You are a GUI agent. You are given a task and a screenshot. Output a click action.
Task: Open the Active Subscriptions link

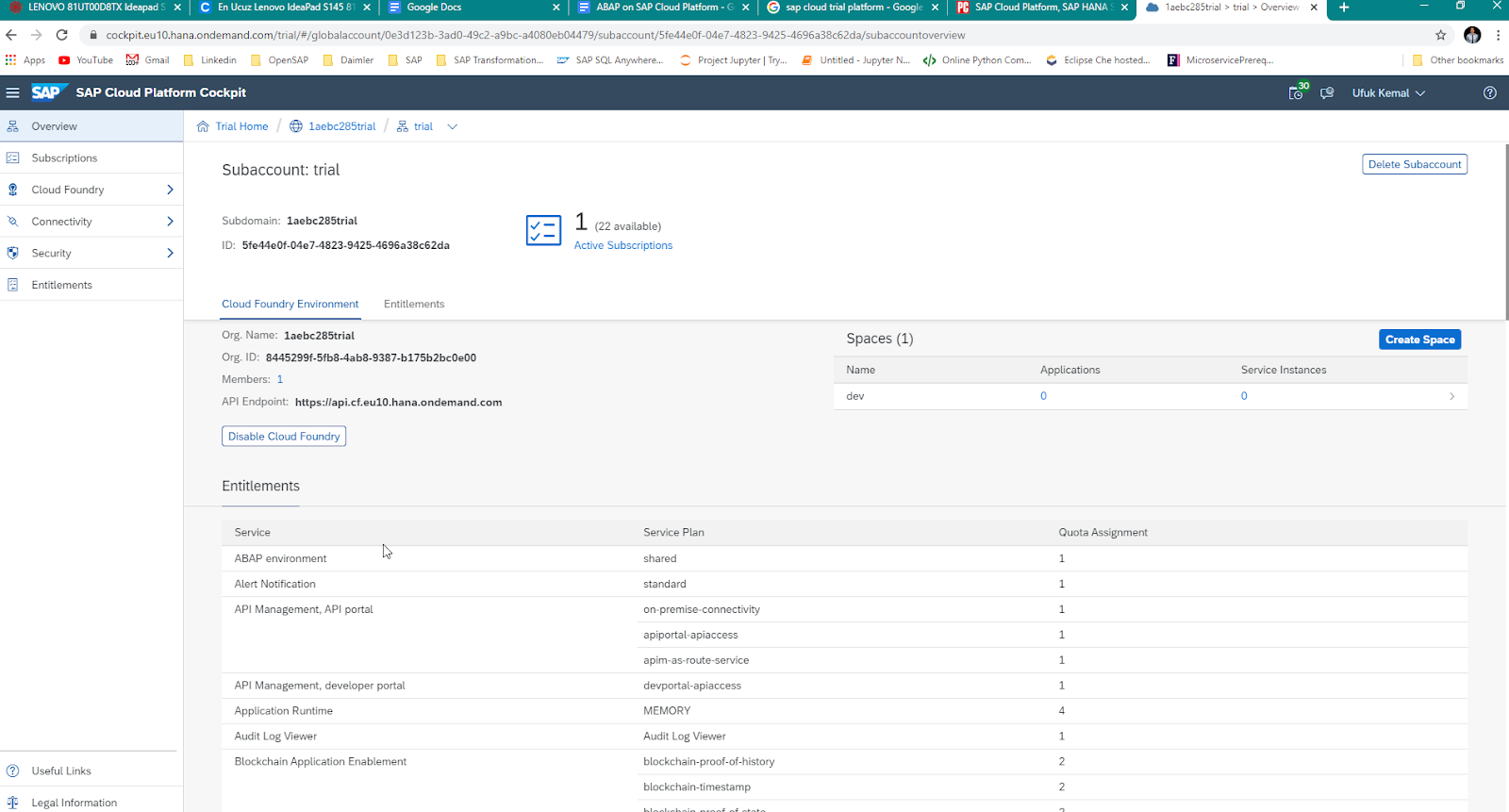623,245
